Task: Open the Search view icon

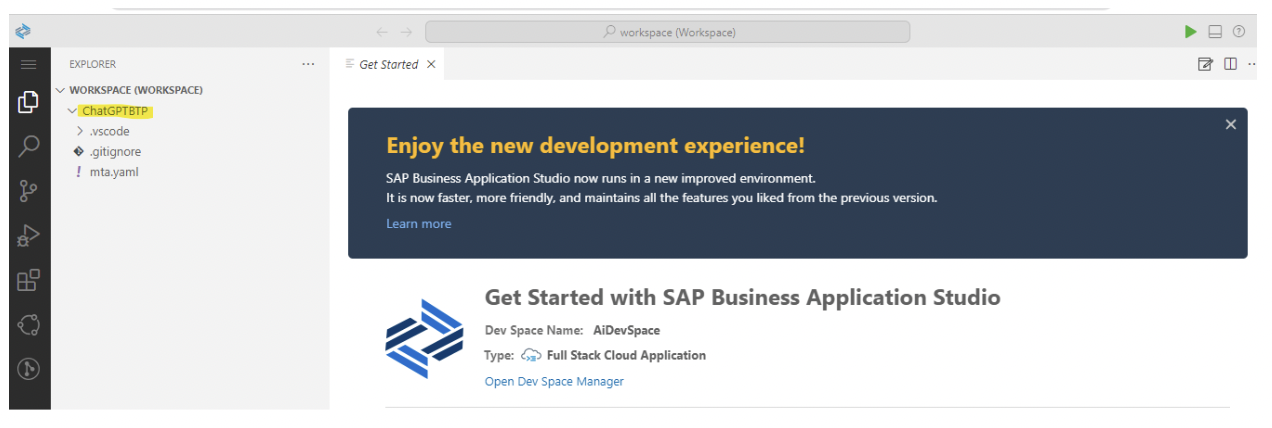Action: (29, 146)
